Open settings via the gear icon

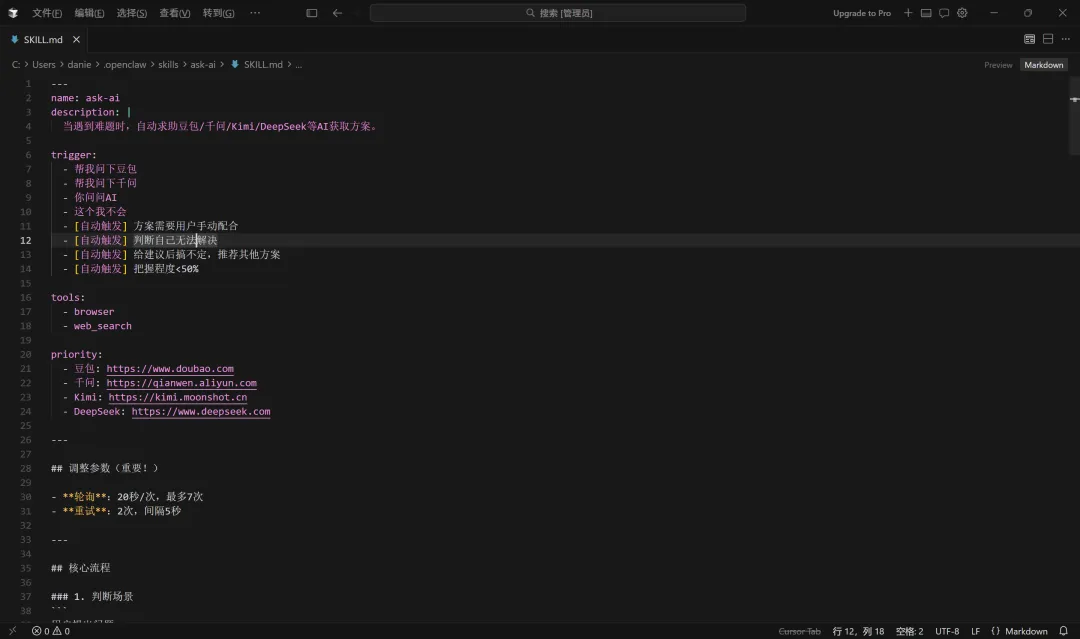click(x=962, y=12)
